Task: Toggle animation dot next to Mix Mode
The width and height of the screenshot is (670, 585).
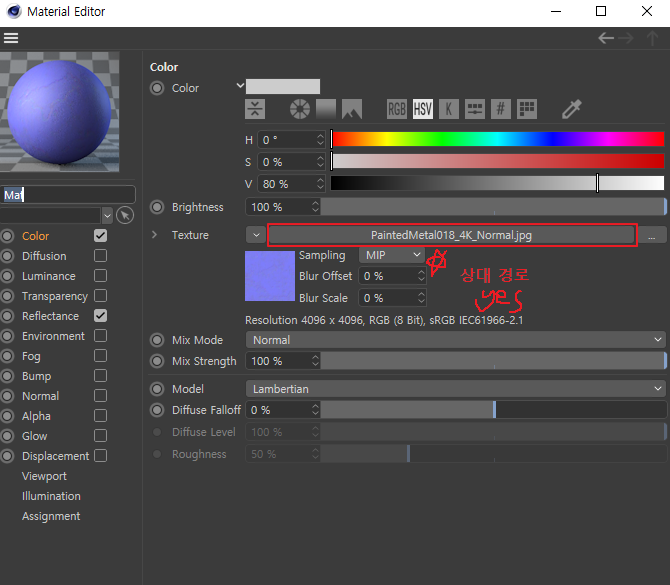Action: point(157,340)
